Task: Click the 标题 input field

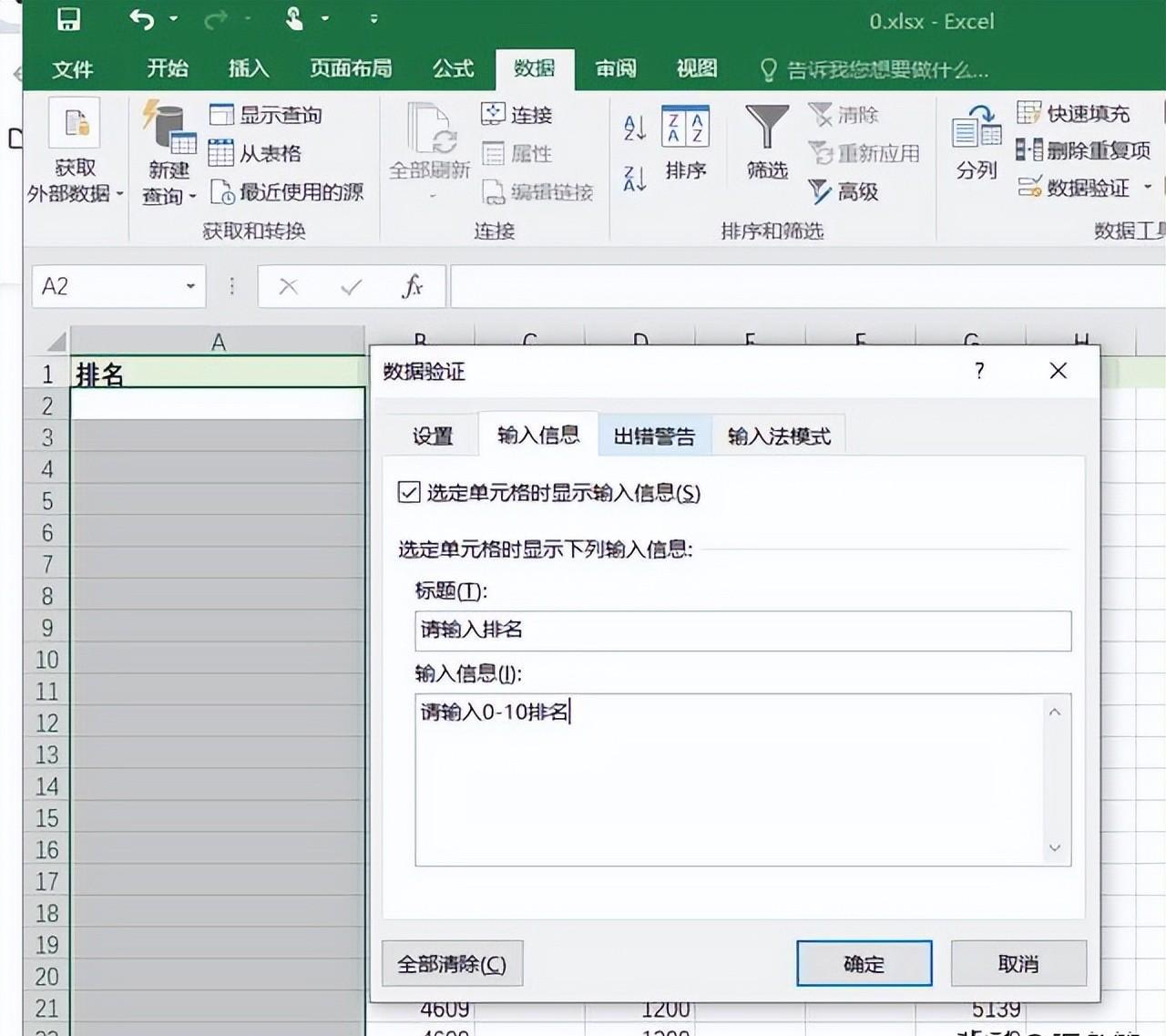Action: 742,631
